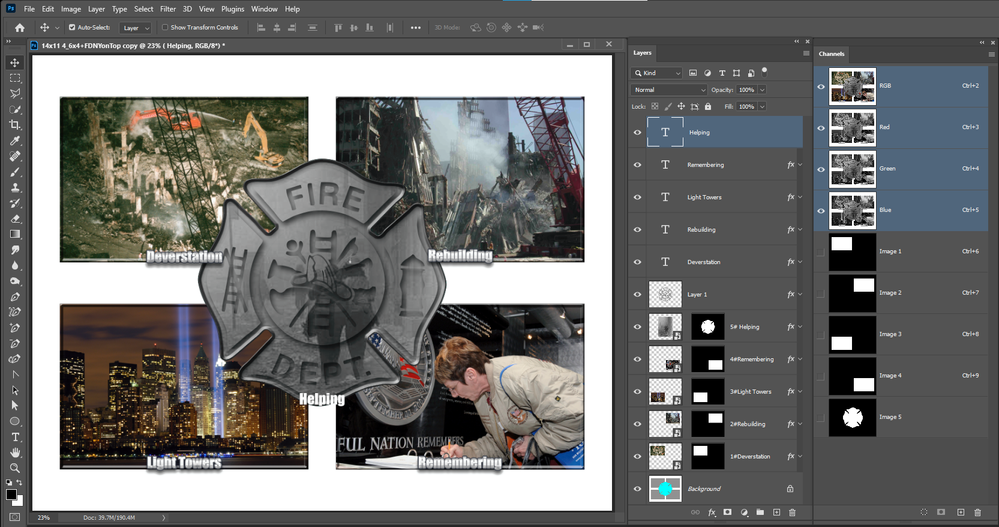Open the Opacity slider dropdown arrow

[x=762, y=90]
